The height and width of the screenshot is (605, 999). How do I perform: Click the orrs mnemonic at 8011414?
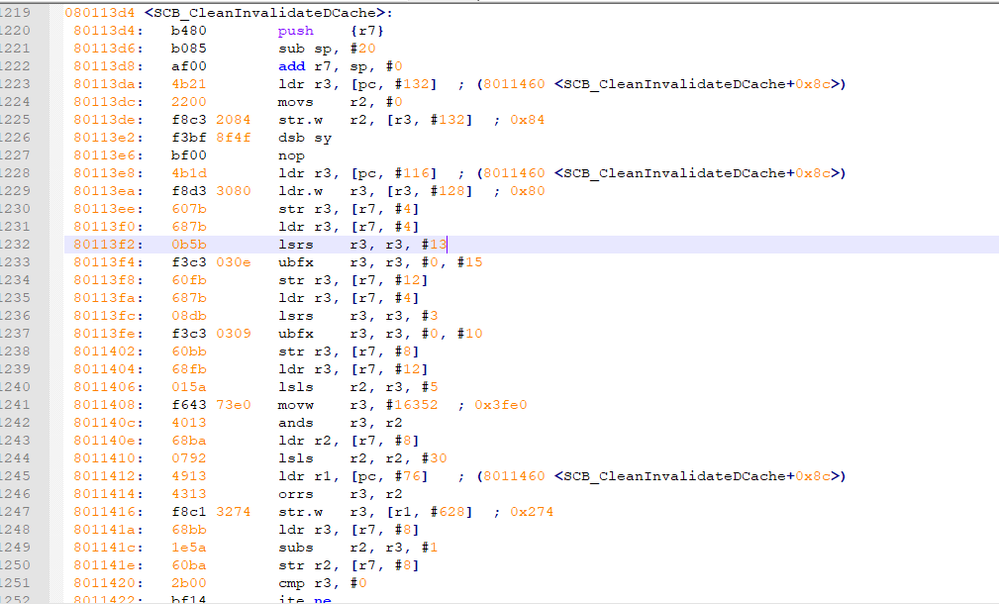296,494
